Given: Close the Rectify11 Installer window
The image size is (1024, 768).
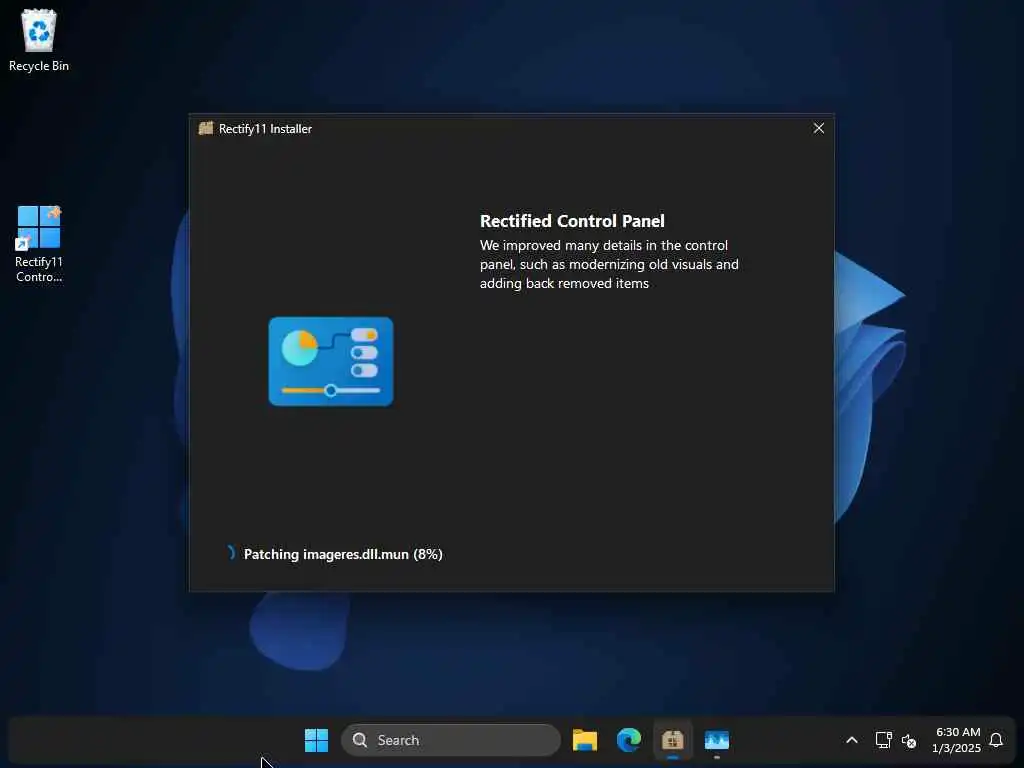Looking at the screenshot, I should 818,128.
